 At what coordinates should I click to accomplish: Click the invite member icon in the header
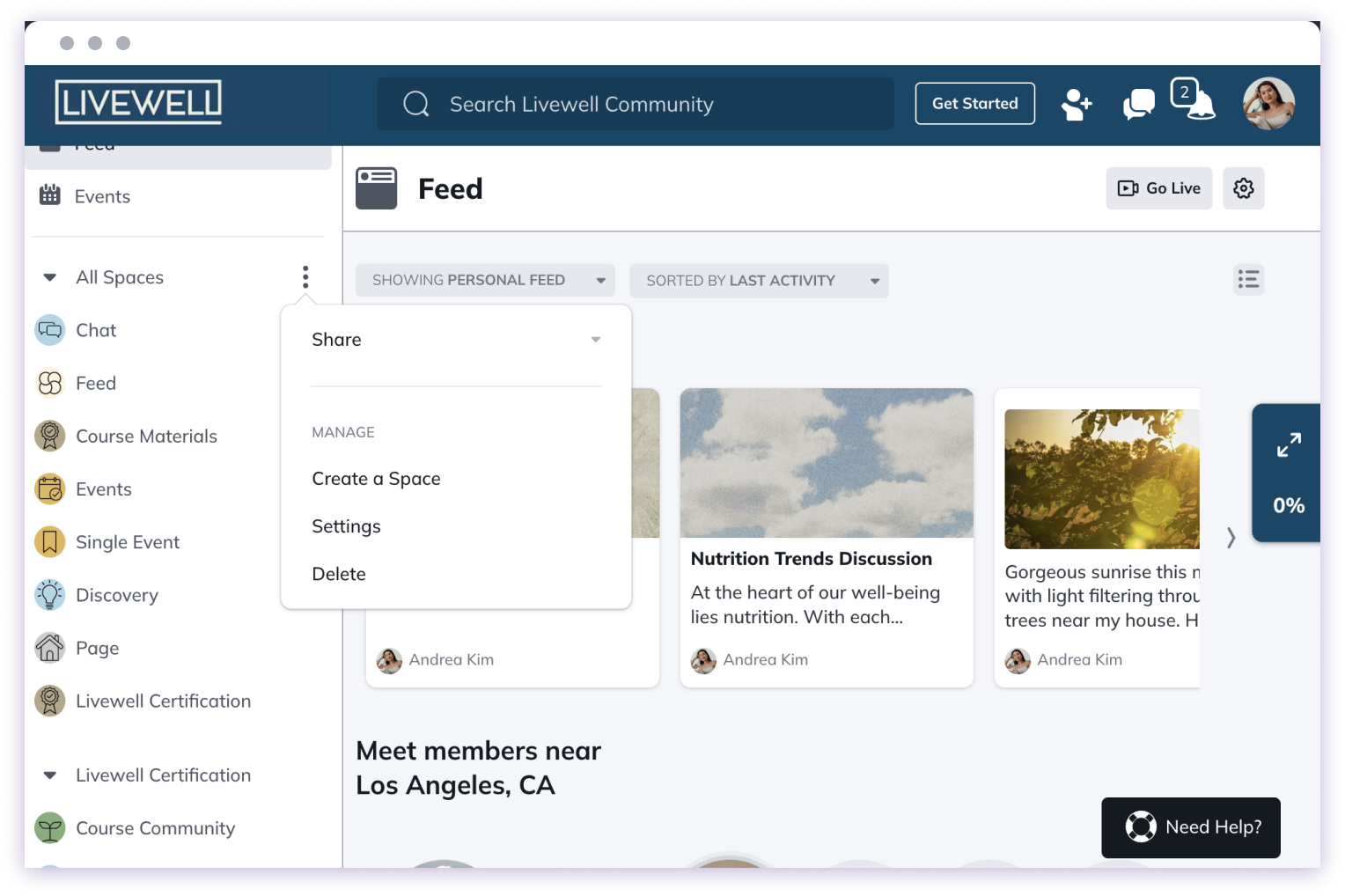pyautogui.click(x=1077, y=105)
